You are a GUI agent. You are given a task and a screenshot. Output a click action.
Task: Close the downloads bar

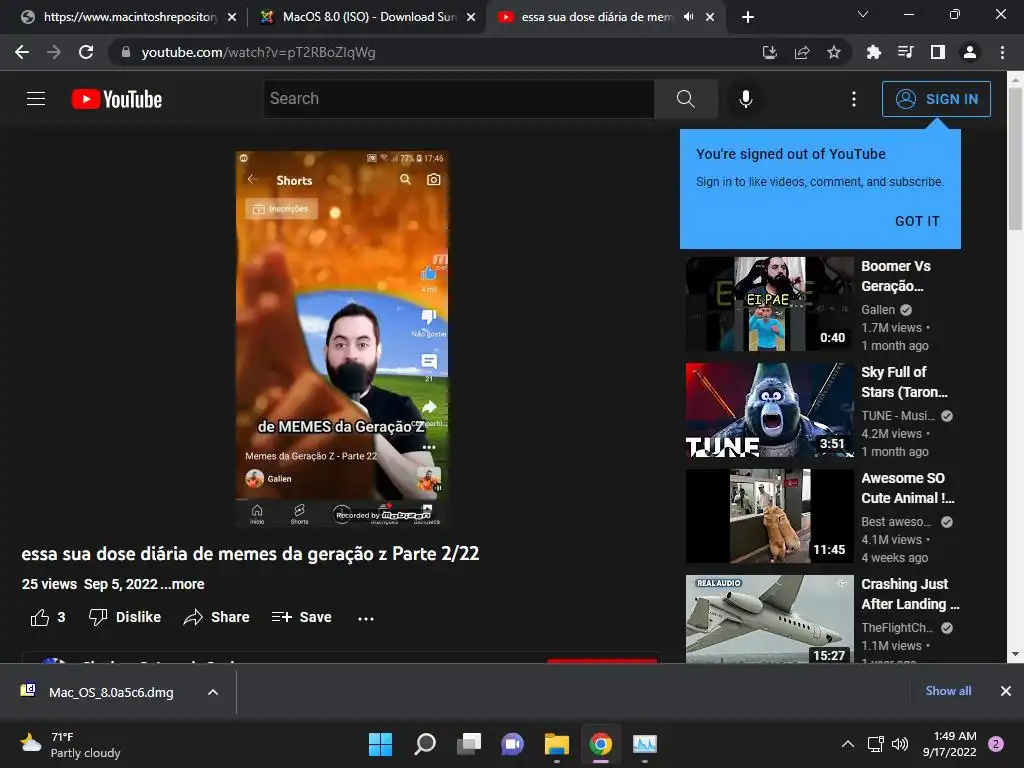(1006, 691)
